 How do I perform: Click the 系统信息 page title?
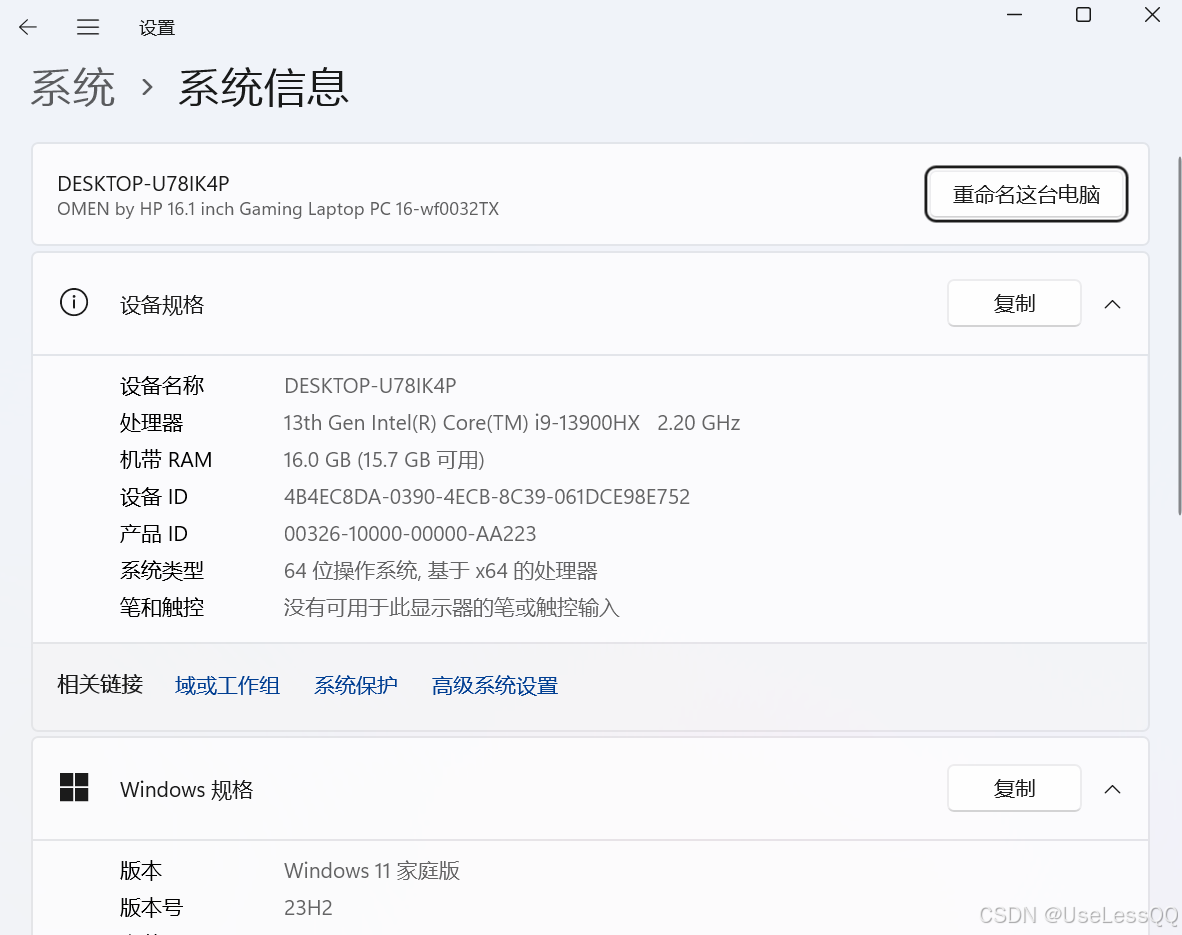263,87
